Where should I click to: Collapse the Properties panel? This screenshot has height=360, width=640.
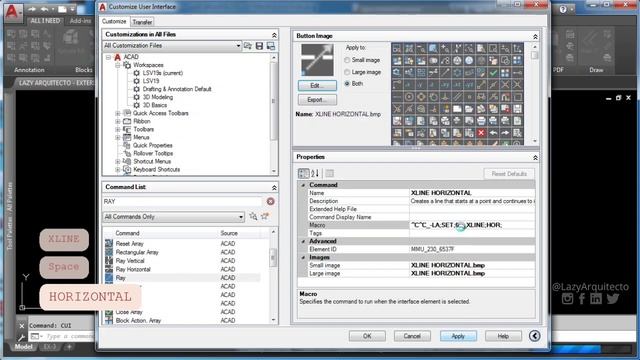[535, 158]
